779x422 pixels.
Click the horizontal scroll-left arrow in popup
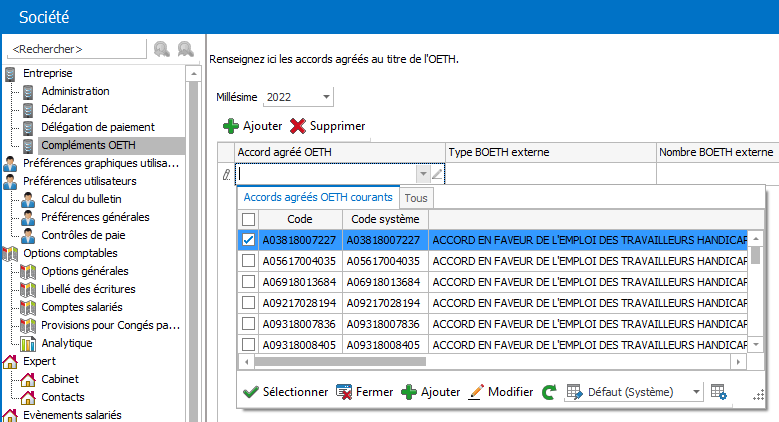[246, 362]
